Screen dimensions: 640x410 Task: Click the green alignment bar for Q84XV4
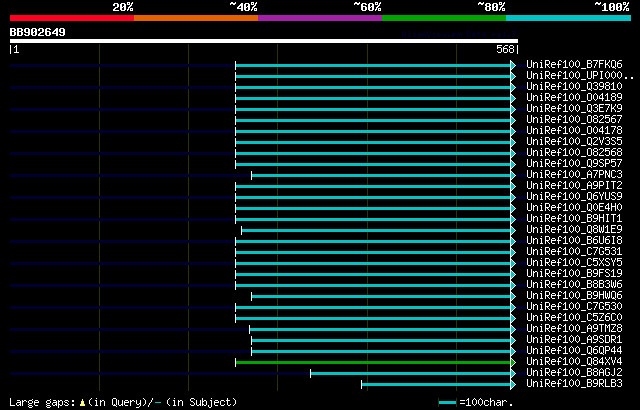pos(373,362)
